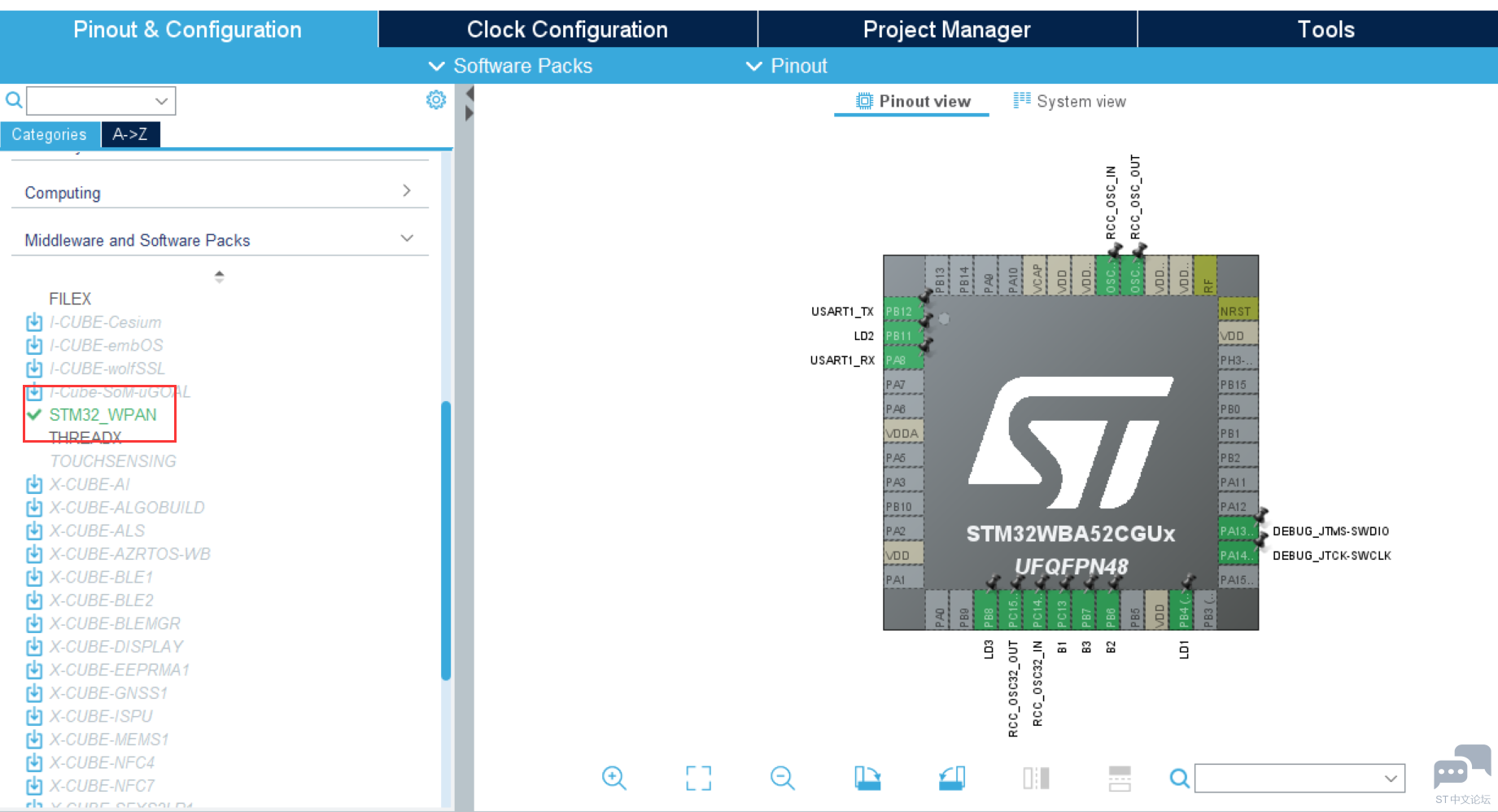Click the download icon beside X-CUBE-NFC4
This screenshot has height=812, width=1498.
pos(34,762)
